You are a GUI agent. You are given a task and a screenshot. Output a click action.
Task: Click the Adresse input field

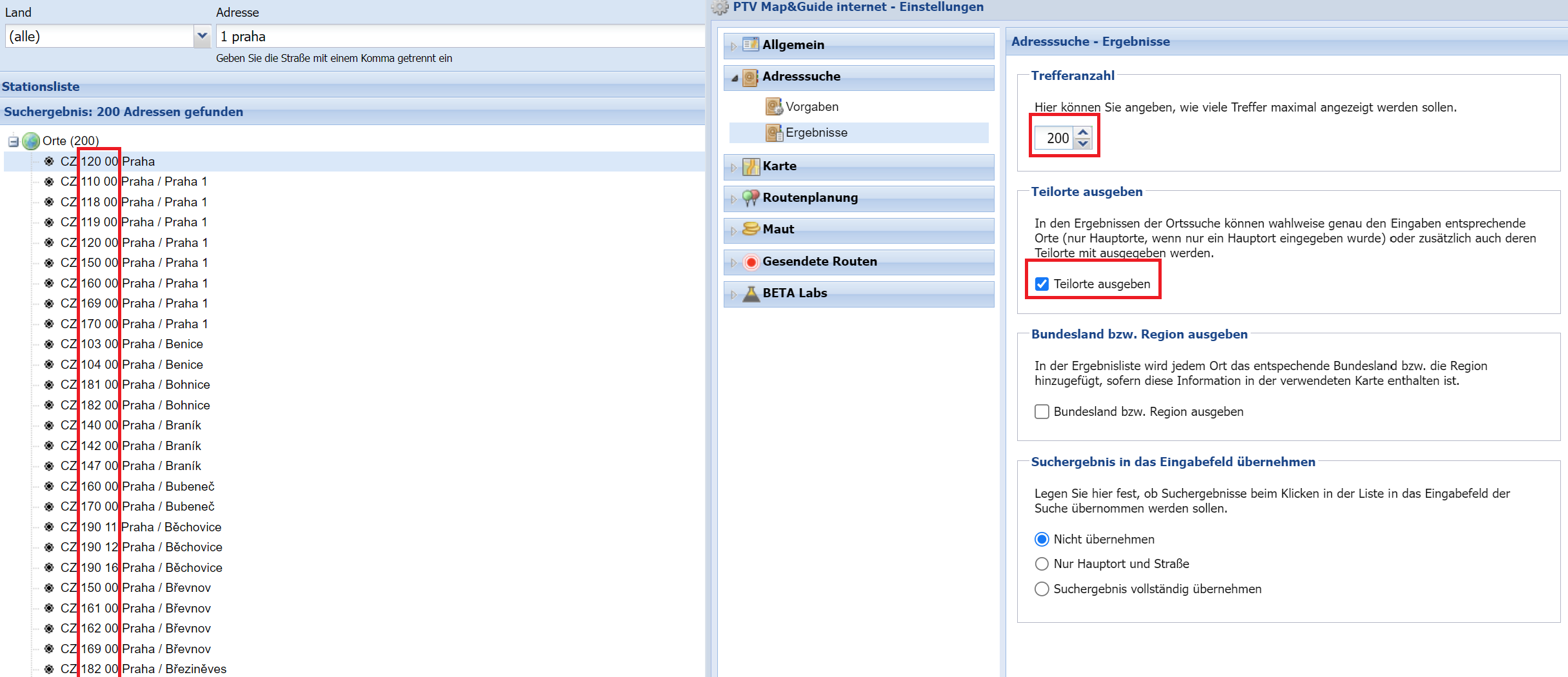click(x=461, y=36)
